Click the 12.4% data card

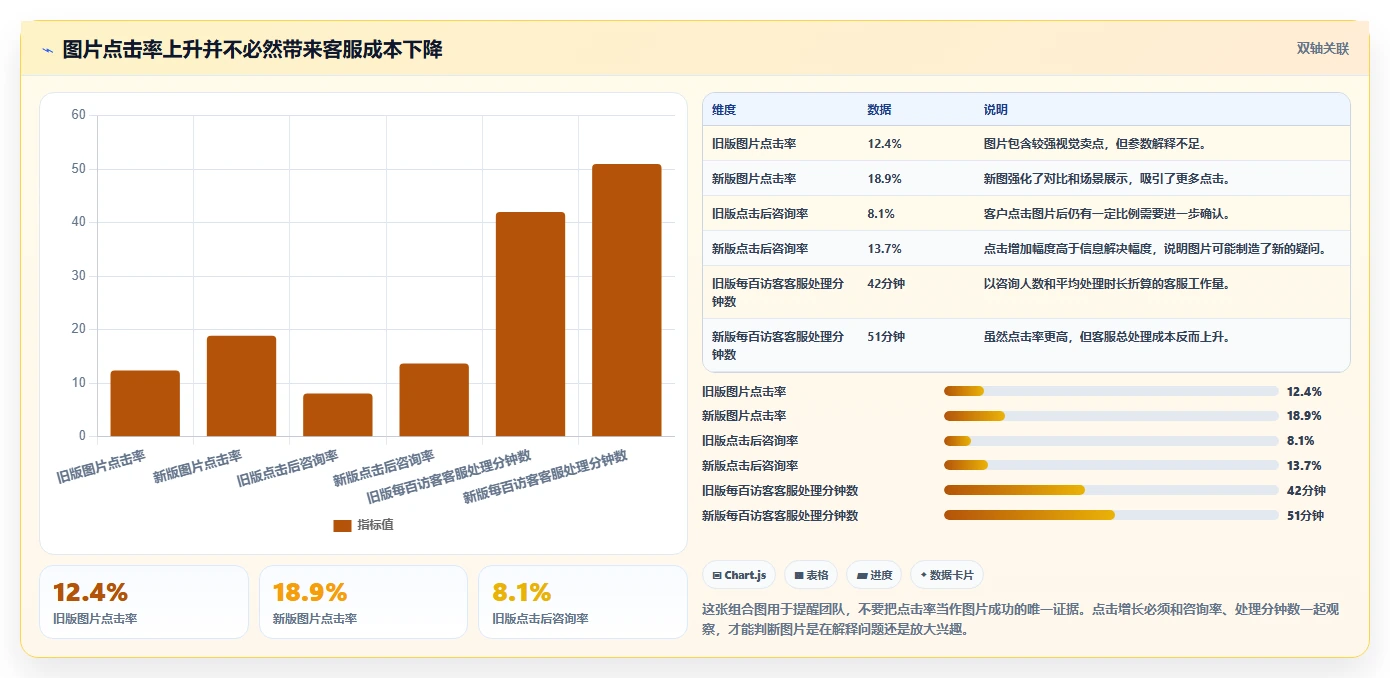pos(144,602)
